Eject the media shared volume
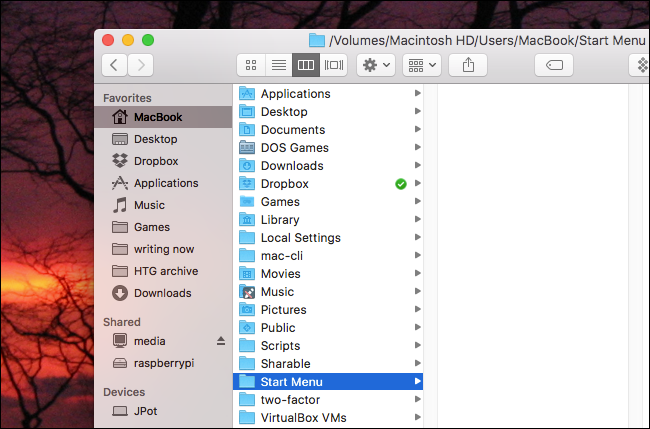 coord(221,341)
